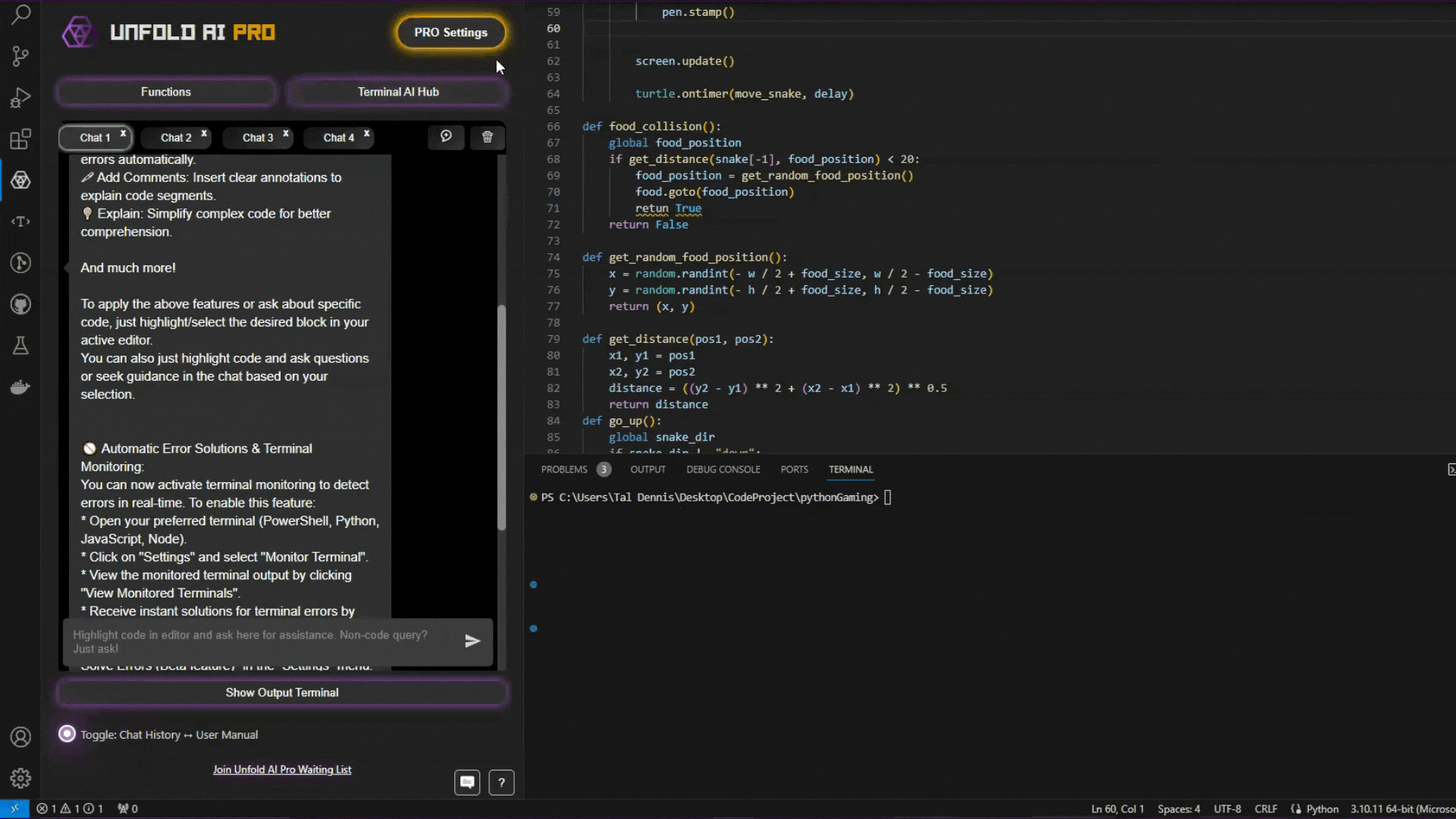The image size is (1456, 819).
Task: Expand Show Output Terminal
Action: (x=282, y=692)
